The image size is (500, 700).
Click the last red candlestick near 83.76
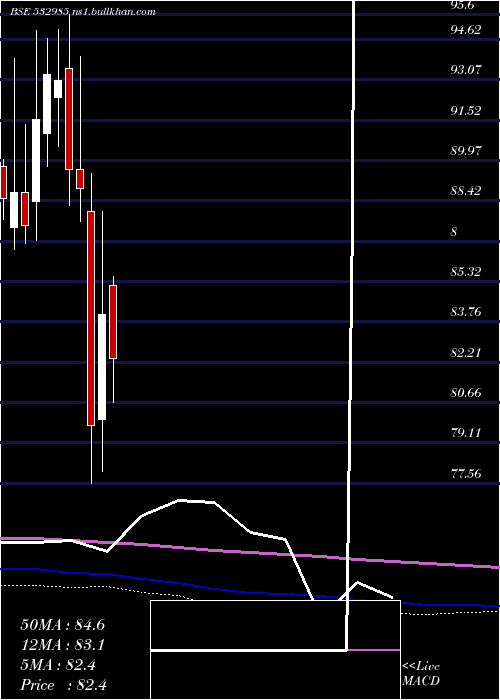[x=113, y=322]
